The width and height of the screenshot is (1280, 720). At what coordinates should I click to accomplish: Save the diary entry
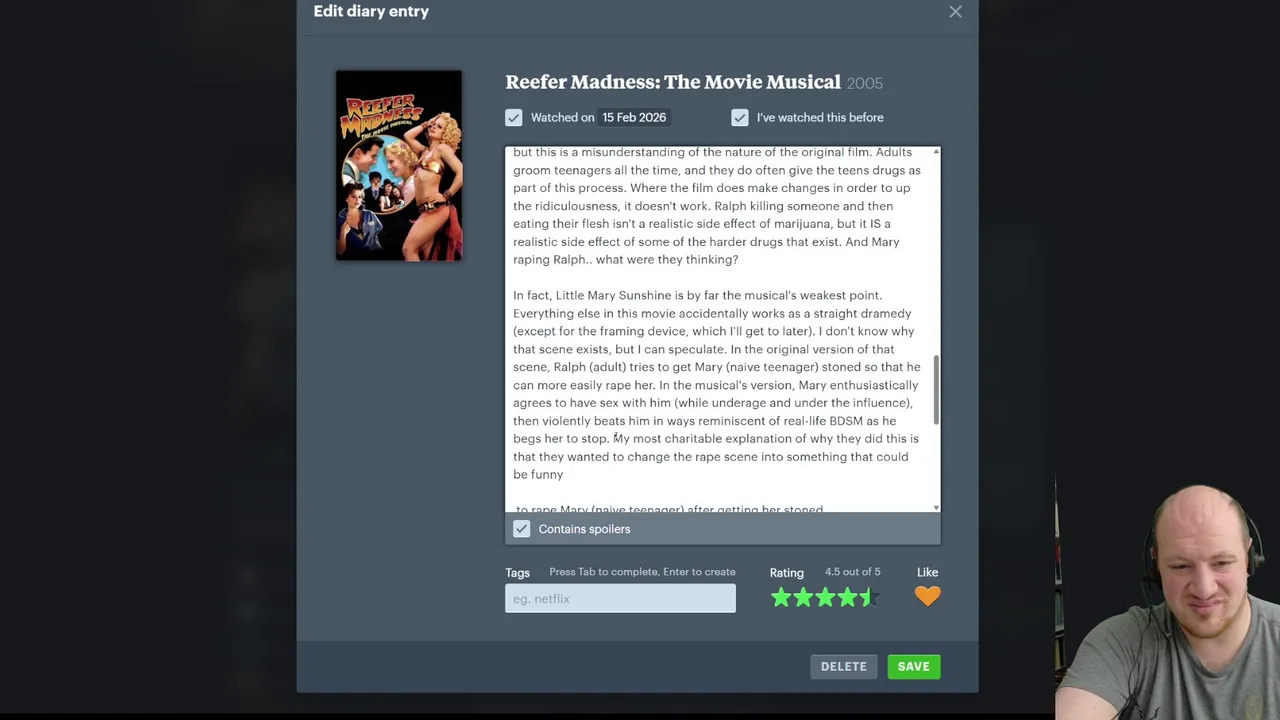[x=913, y=666]
